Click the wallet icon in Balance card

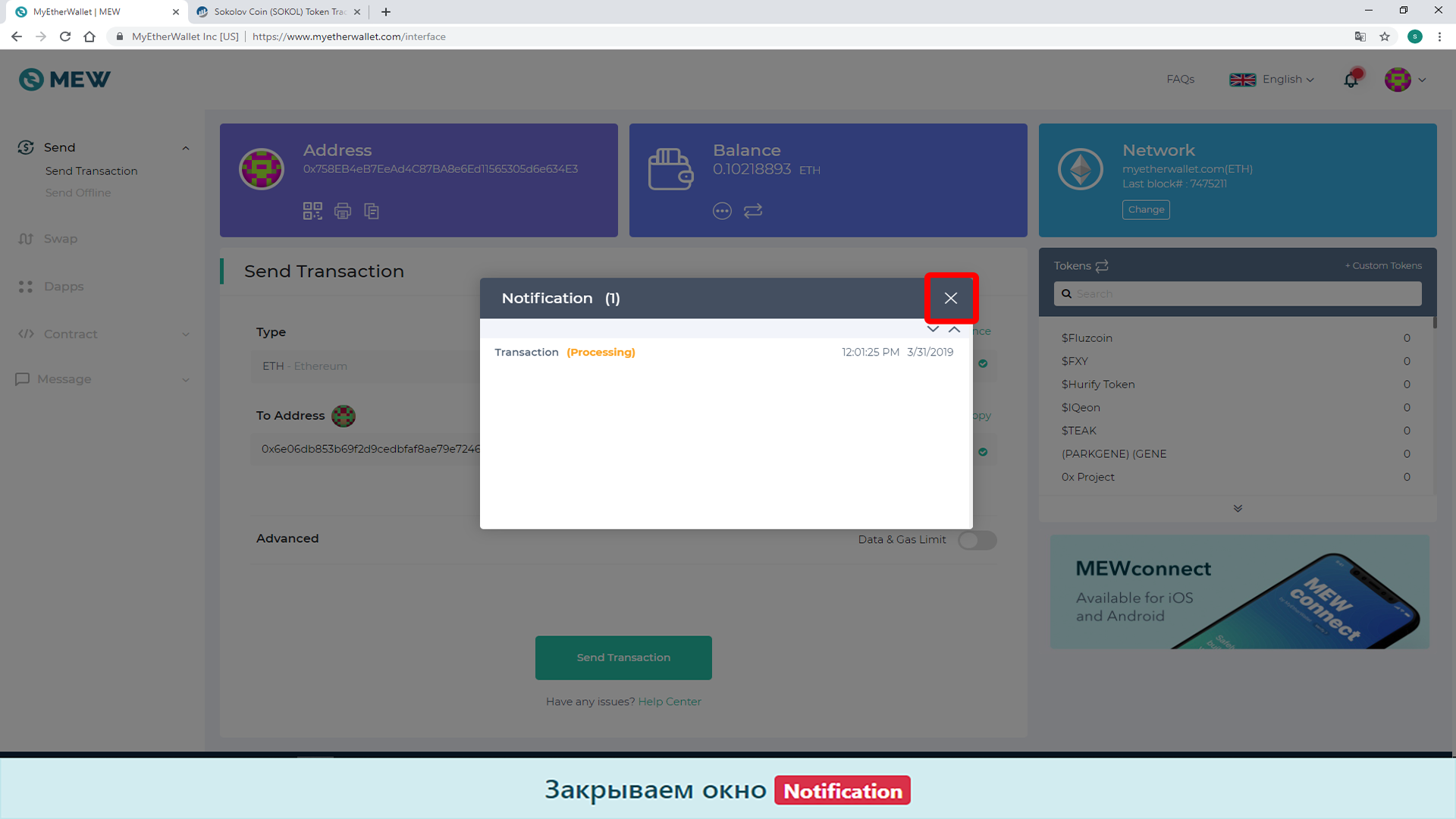point(670,168)
